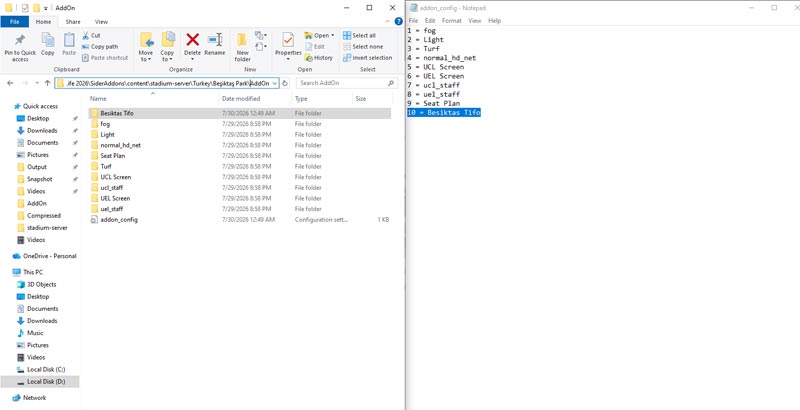Open Notepad File menu
Screen dimensions: 800x410
pyautogui.click(x=413, y=21)
